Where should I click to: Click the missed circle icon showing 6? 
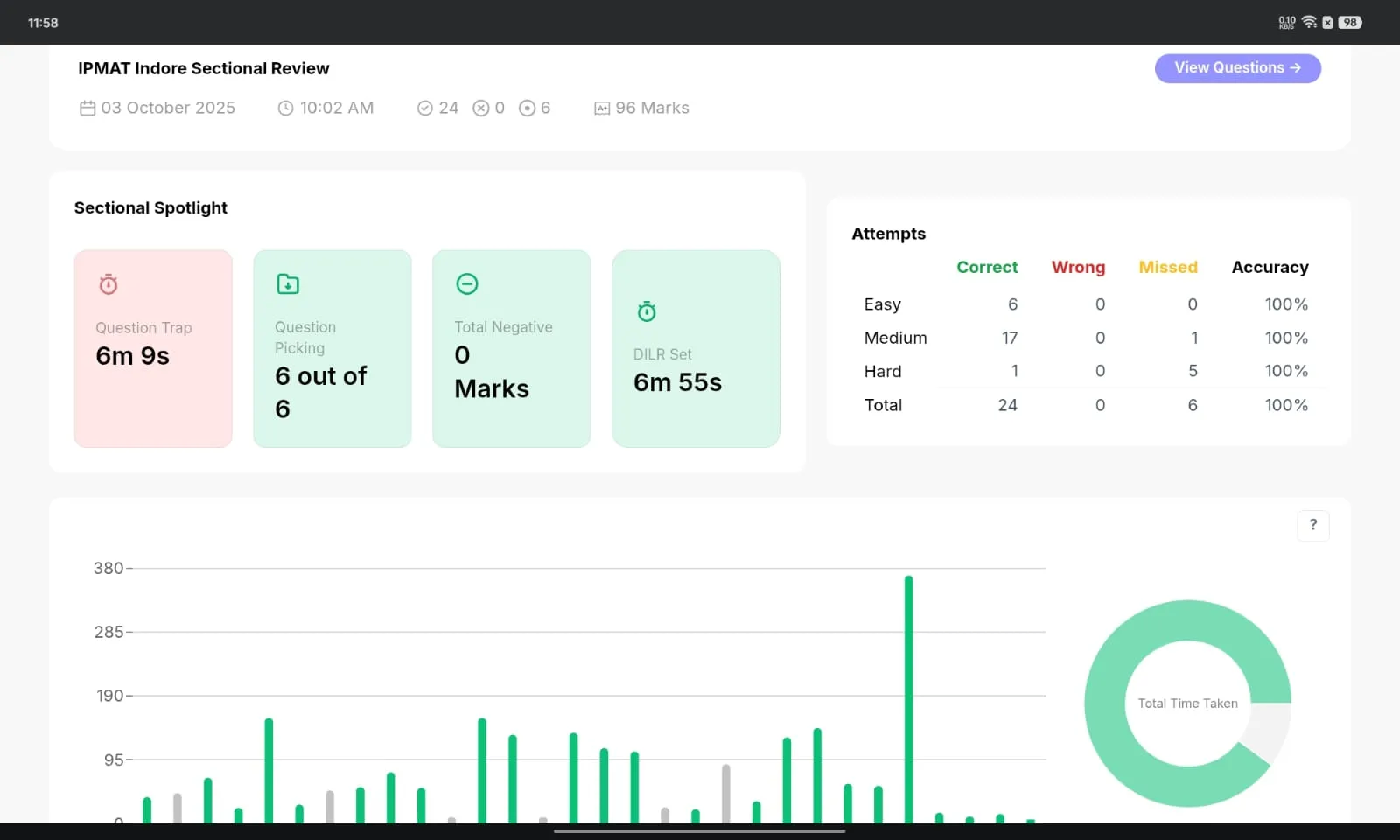(x=528, y=108)
